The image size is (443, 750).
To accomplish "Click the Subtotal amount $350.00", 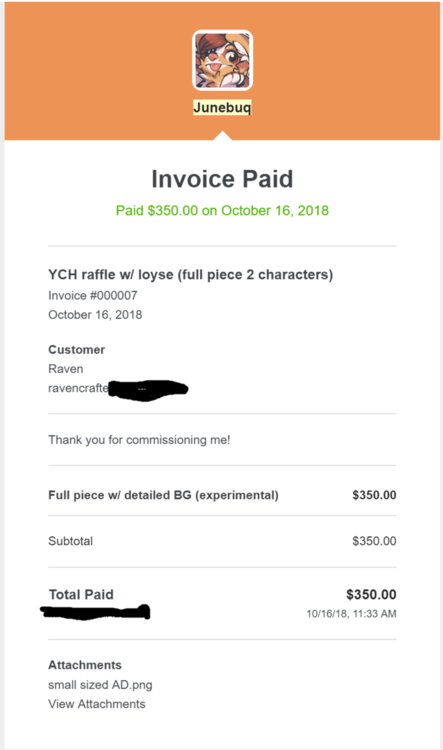I will point(374,541).
